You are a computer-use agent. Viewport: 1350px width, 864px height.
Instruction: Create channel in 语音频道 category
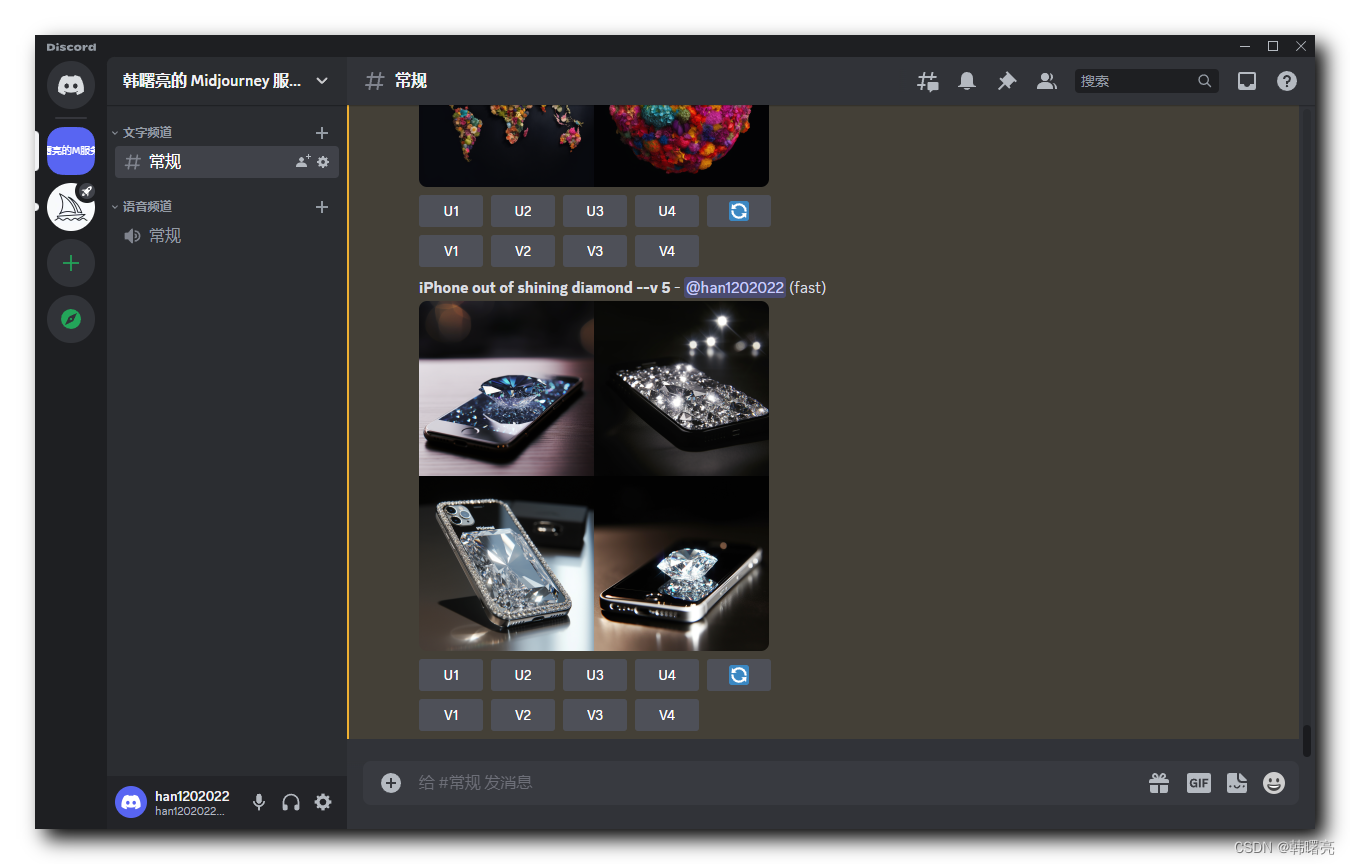[x=322, y=207]
